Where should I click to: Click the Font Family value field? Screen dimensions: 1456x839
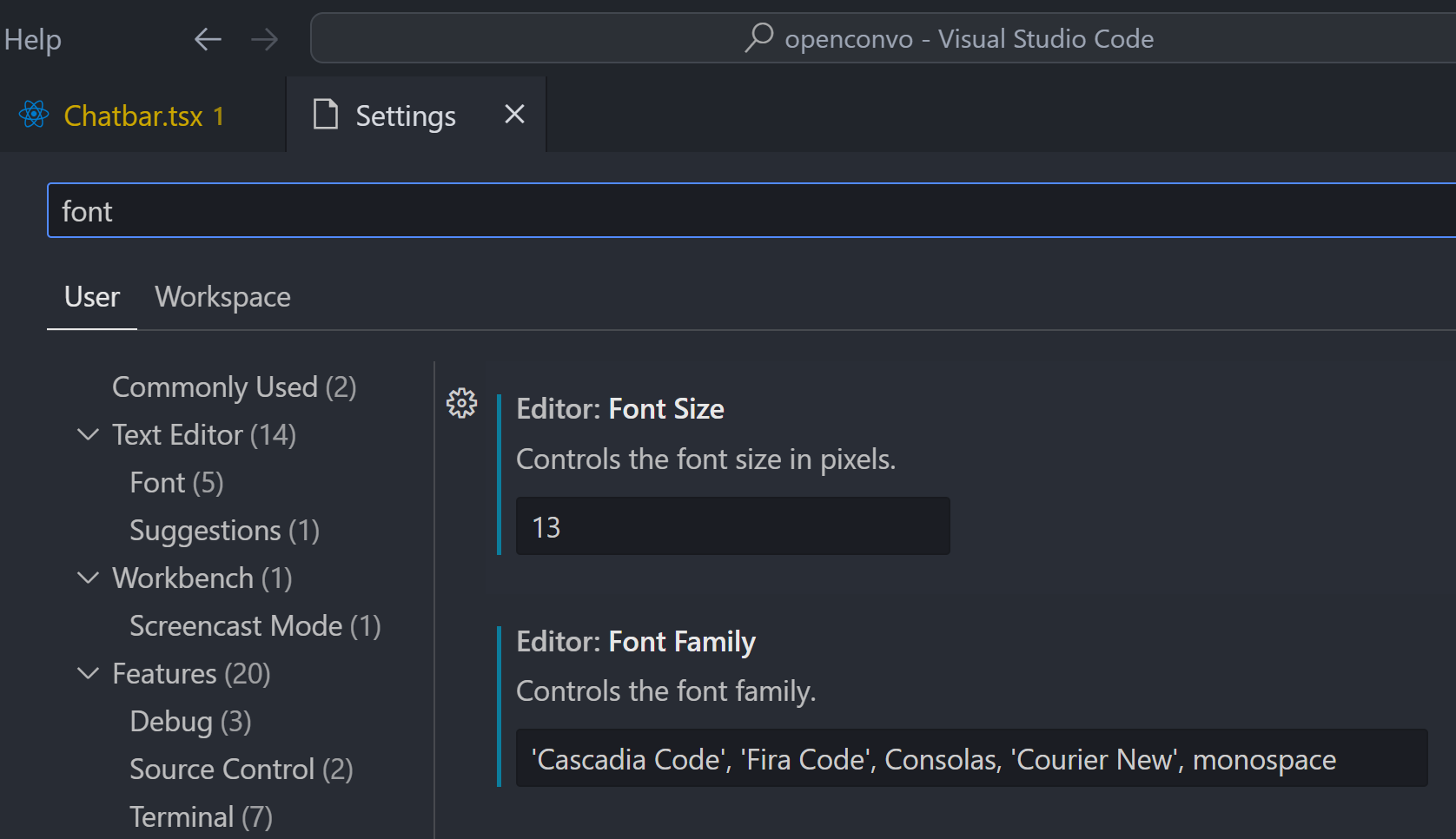971,758
